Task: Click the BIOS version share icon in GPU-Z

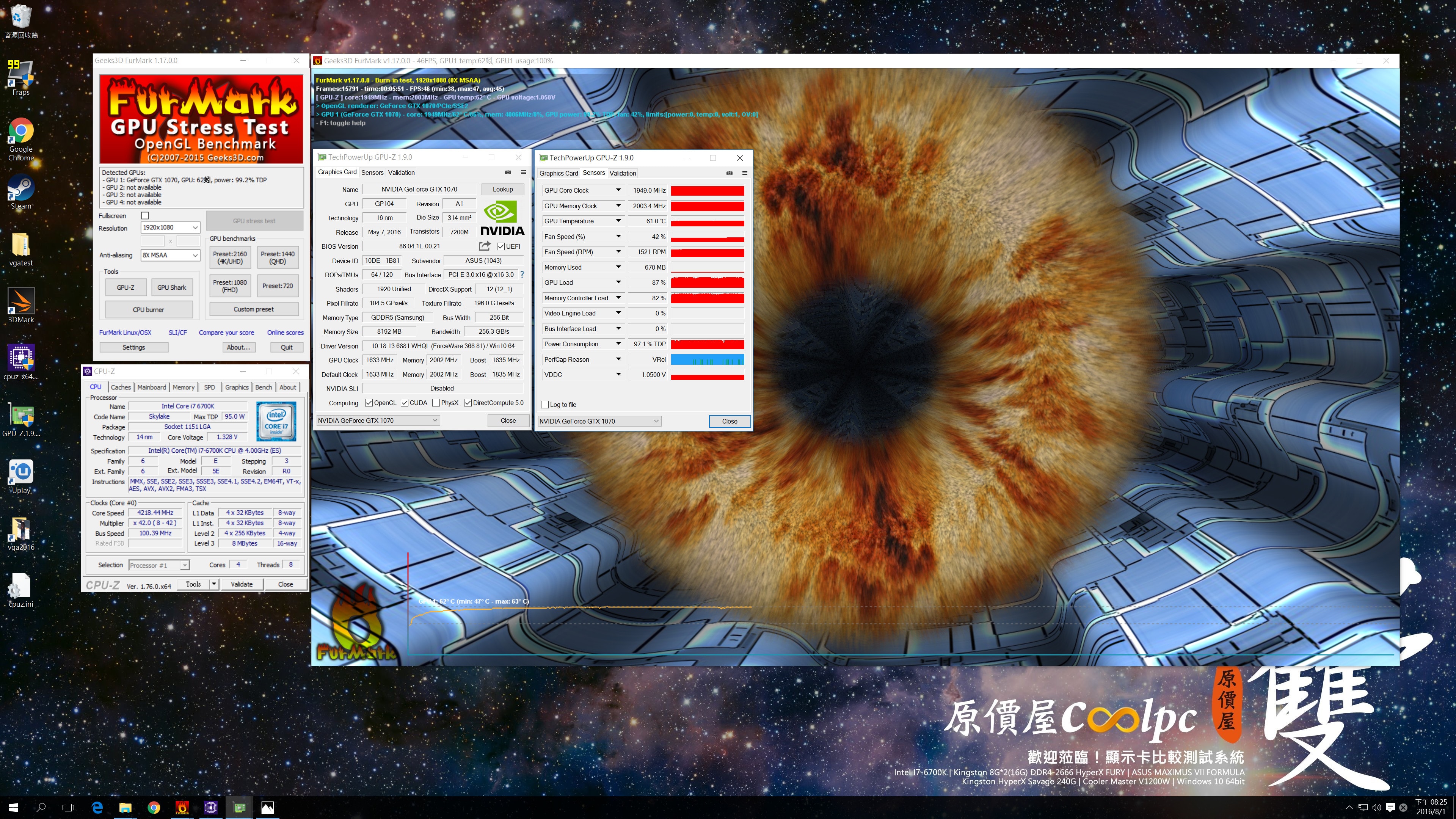Action: (485, 246)
